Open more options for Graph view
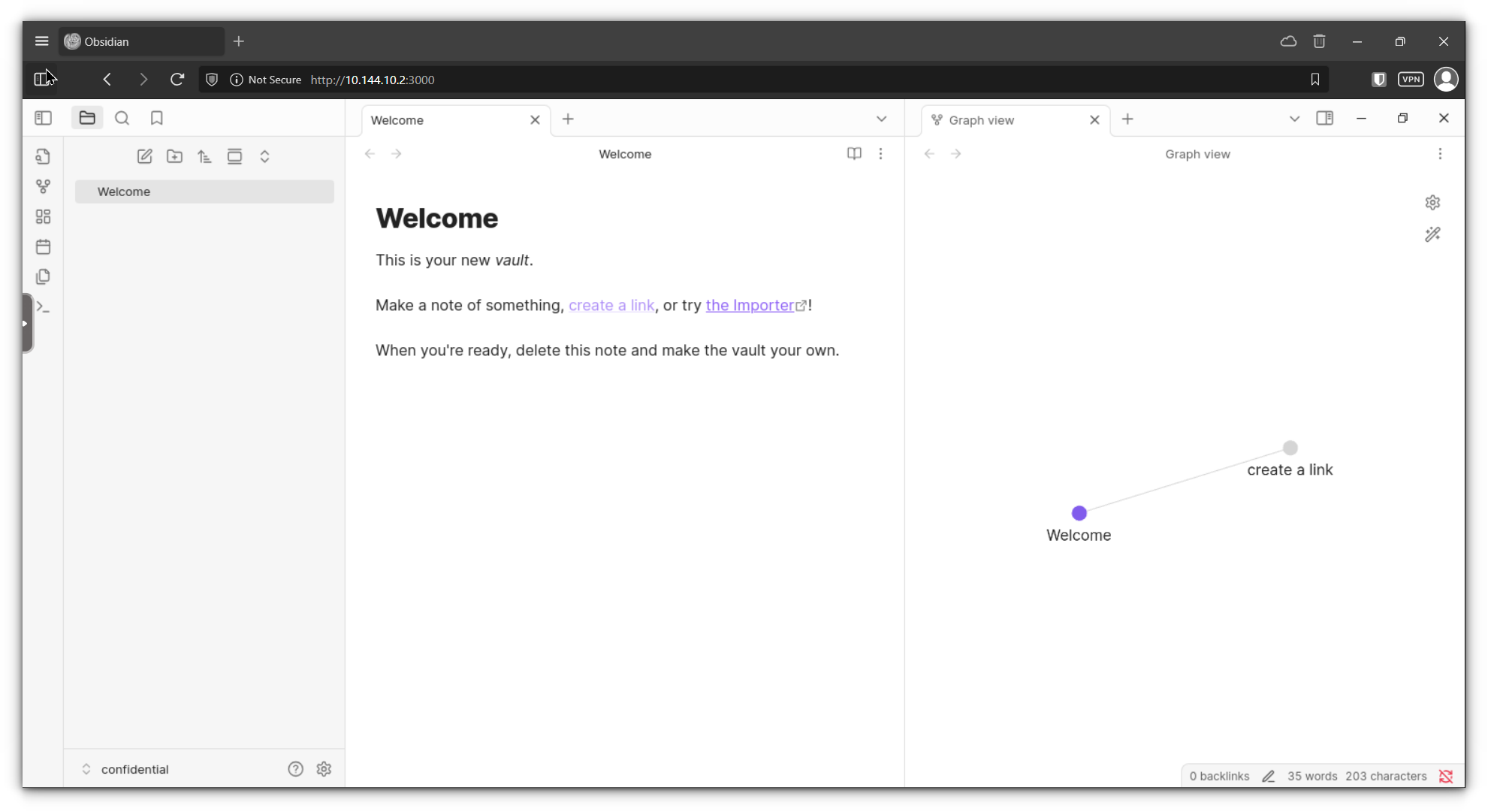 tap(1440, 153)
